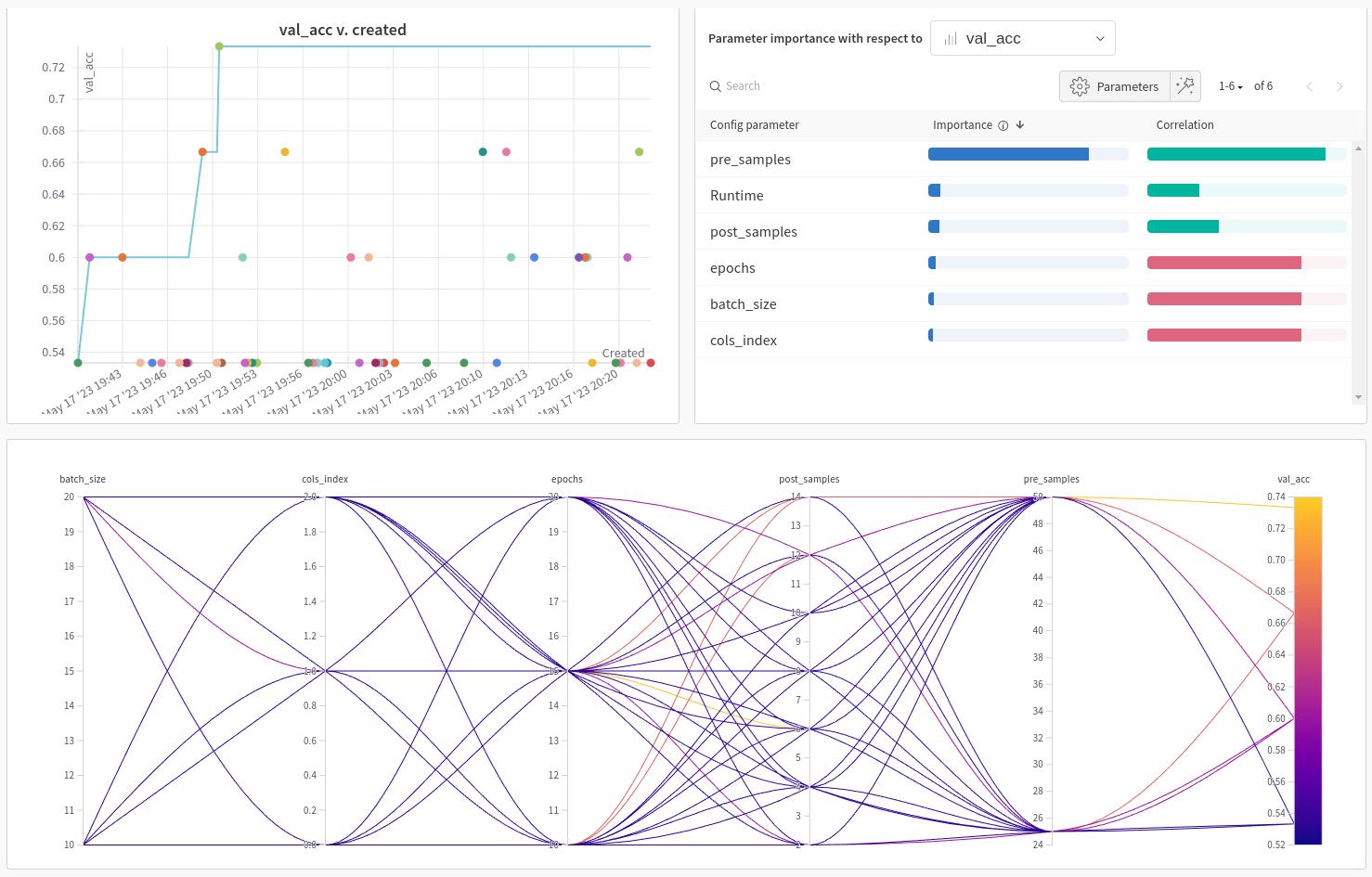The width and height of the screenshot is (1372, 877).
Task: Click the batch_size axis label
Action: pos(83,480)
